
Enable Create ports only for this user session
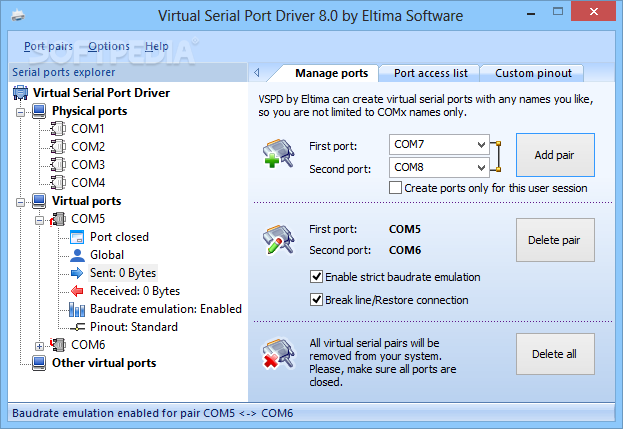tap(395, 188)
